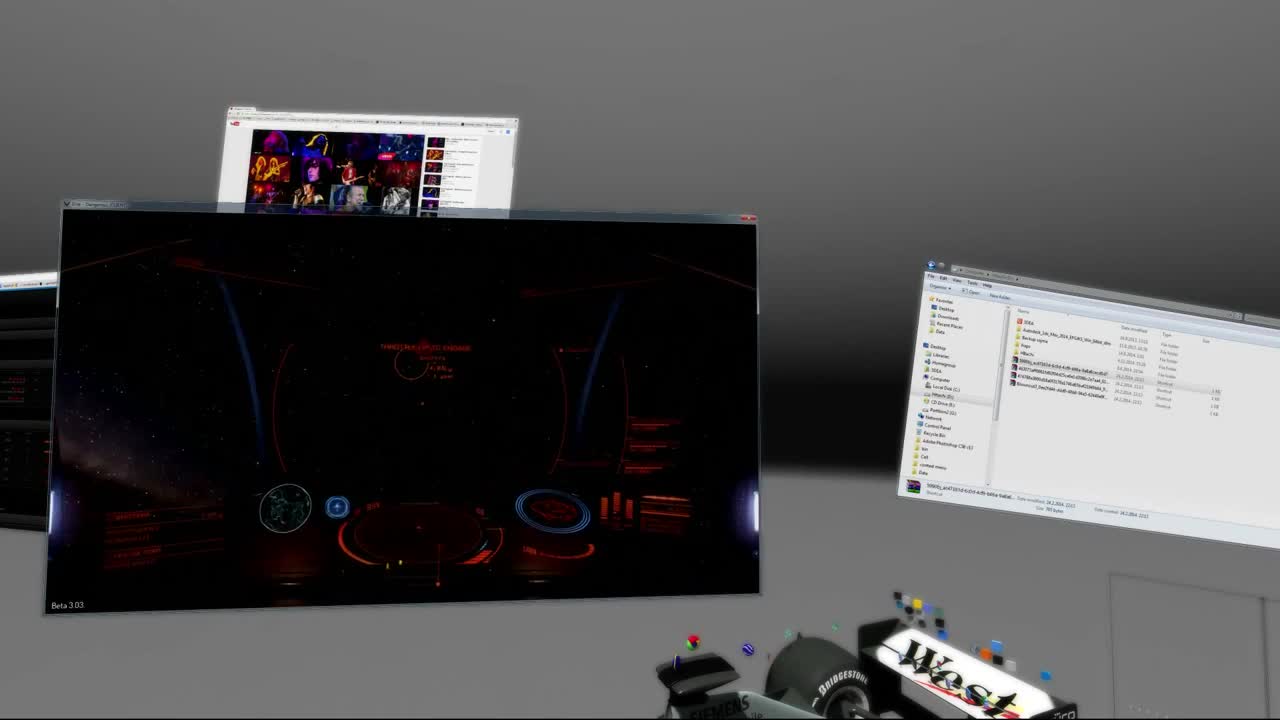Select Computer in the navigation pane
Image resolution: width=1280 pixels, height=720 pixels.
[x=939, y=379]
